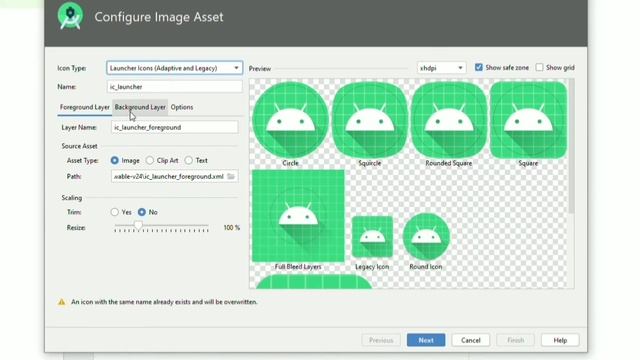Switch to the Foreground Layer tab
The image size is (640, 360).
click(x=84, y=107)
